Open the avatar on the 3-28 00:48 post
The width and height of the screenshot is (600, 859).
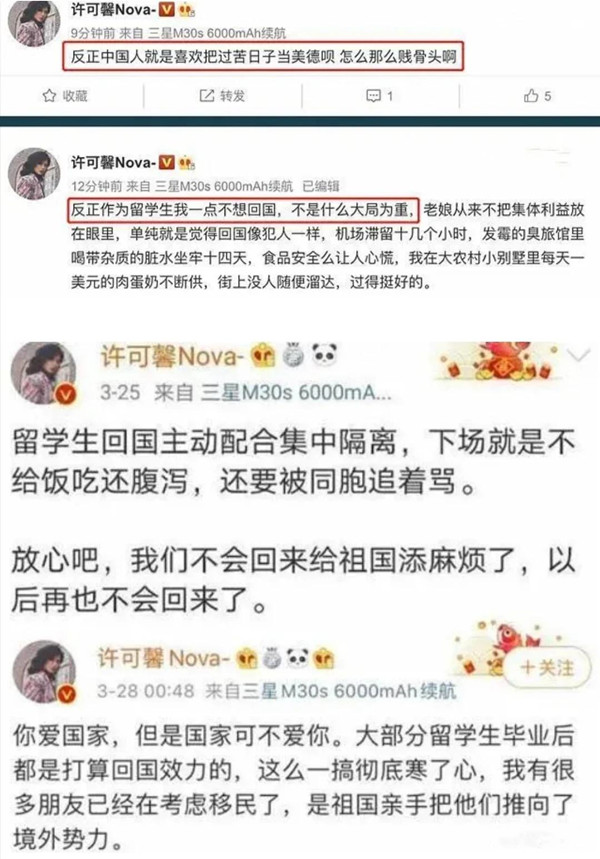click(44, 672)
